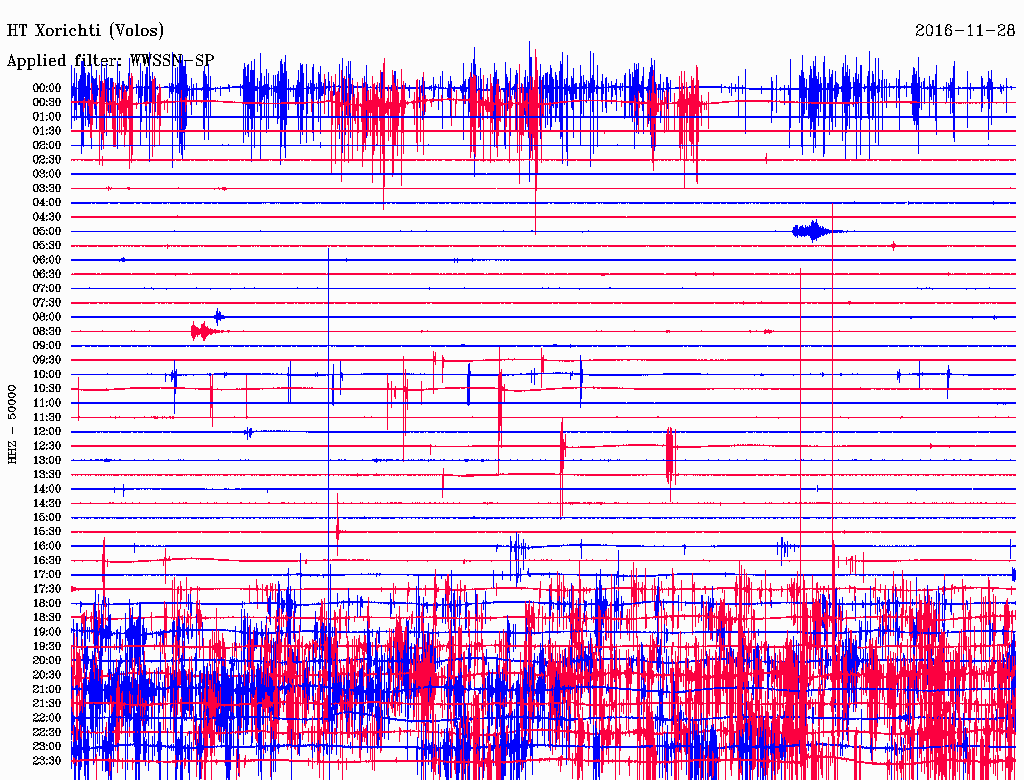Select the 03:00 time row label
Screen dimensions: 1024x780
(47, 174)
